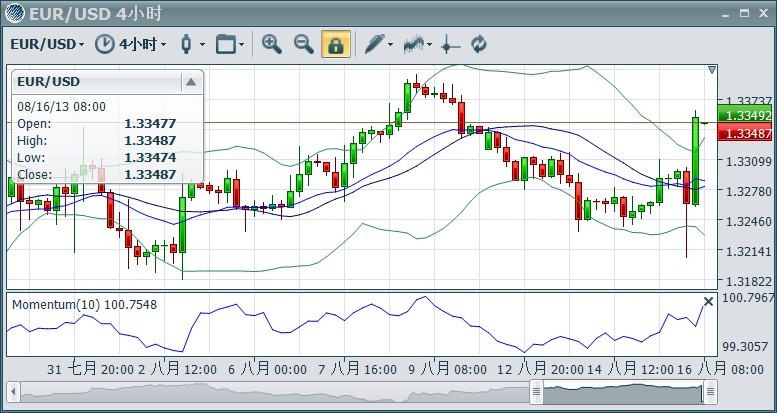Screen dimensions: 777x413
Task: Close the Momentum indicator panel
Action: click(709, 301)
